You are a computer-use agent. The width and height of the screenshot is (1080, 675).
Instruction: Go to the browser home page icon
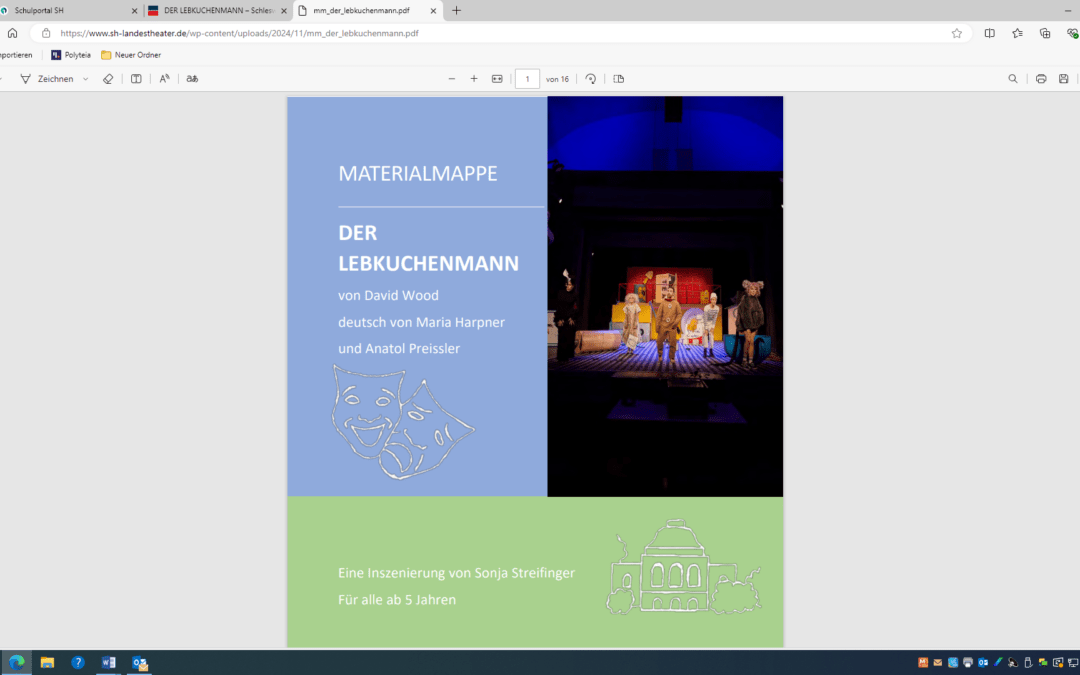(x=12, y=33)
